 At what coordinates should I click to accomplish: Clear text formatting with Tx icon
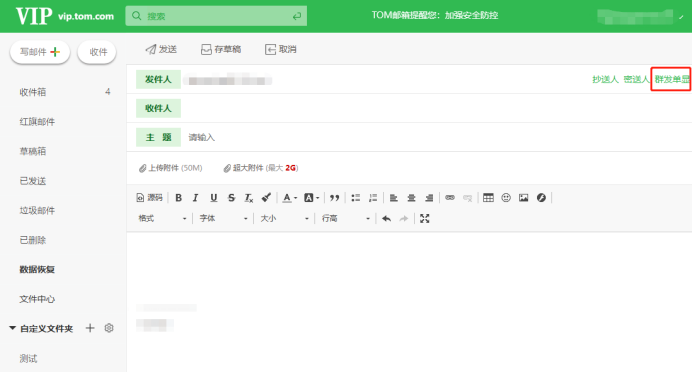coord(249,198)
